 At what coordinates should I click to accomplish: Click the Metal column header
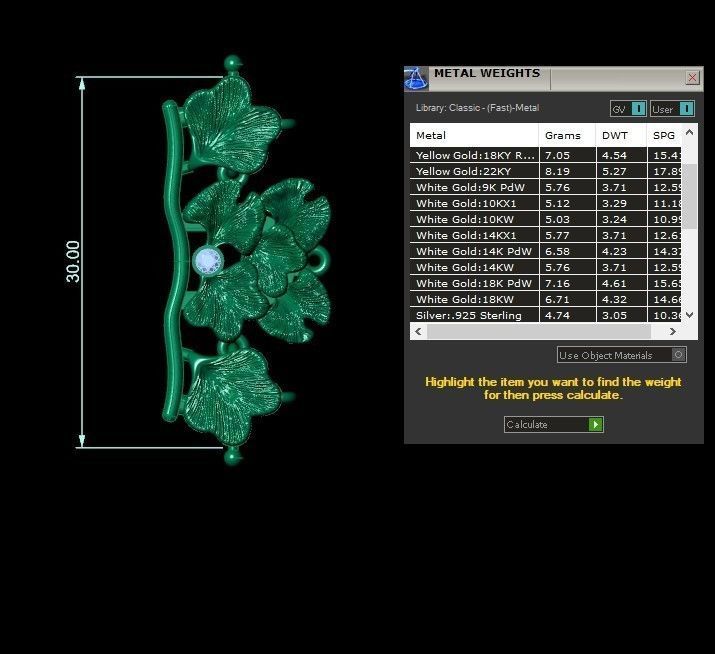pos(474,135)
